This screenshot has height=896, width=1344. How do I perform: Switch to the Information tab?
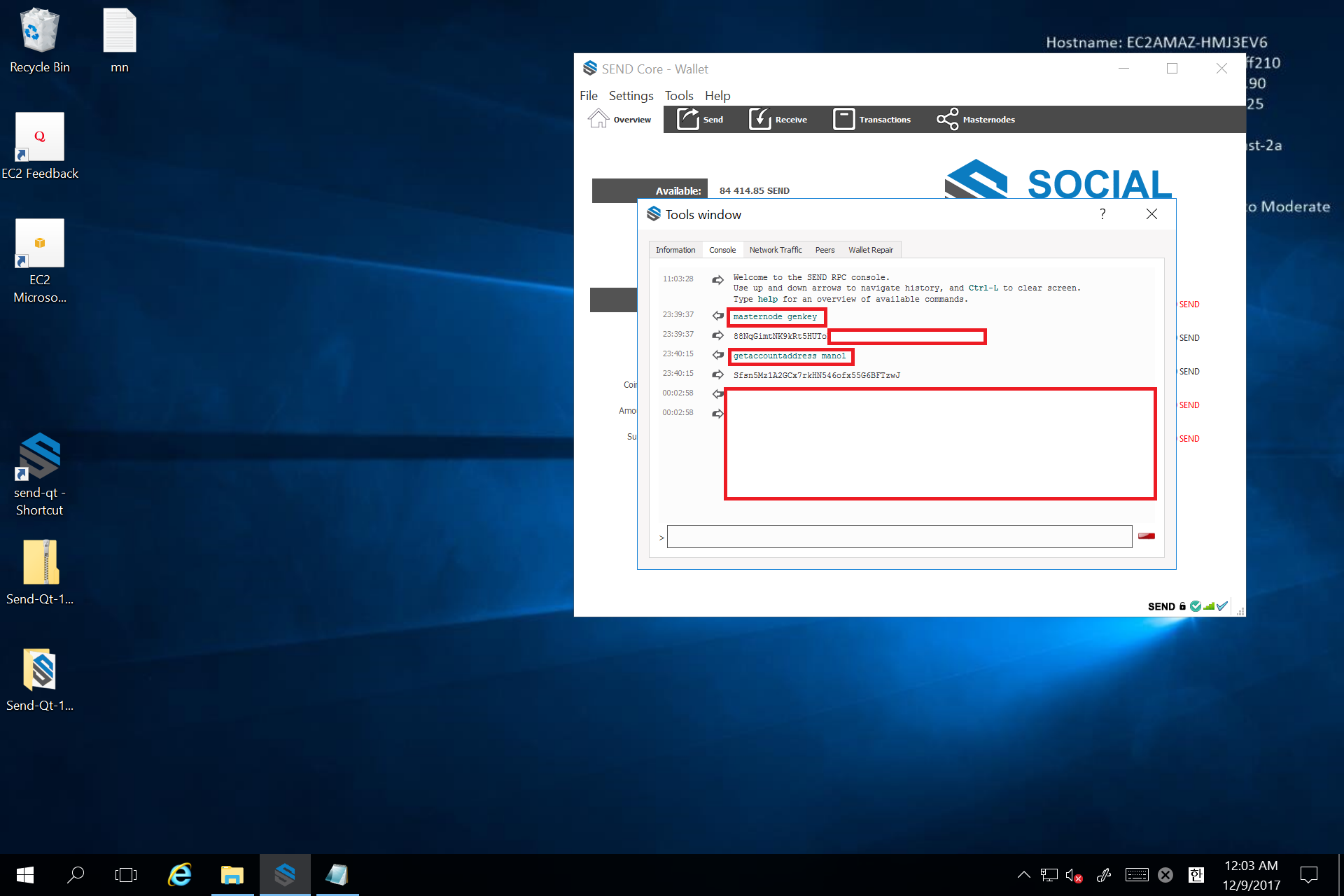click(675, 250)
